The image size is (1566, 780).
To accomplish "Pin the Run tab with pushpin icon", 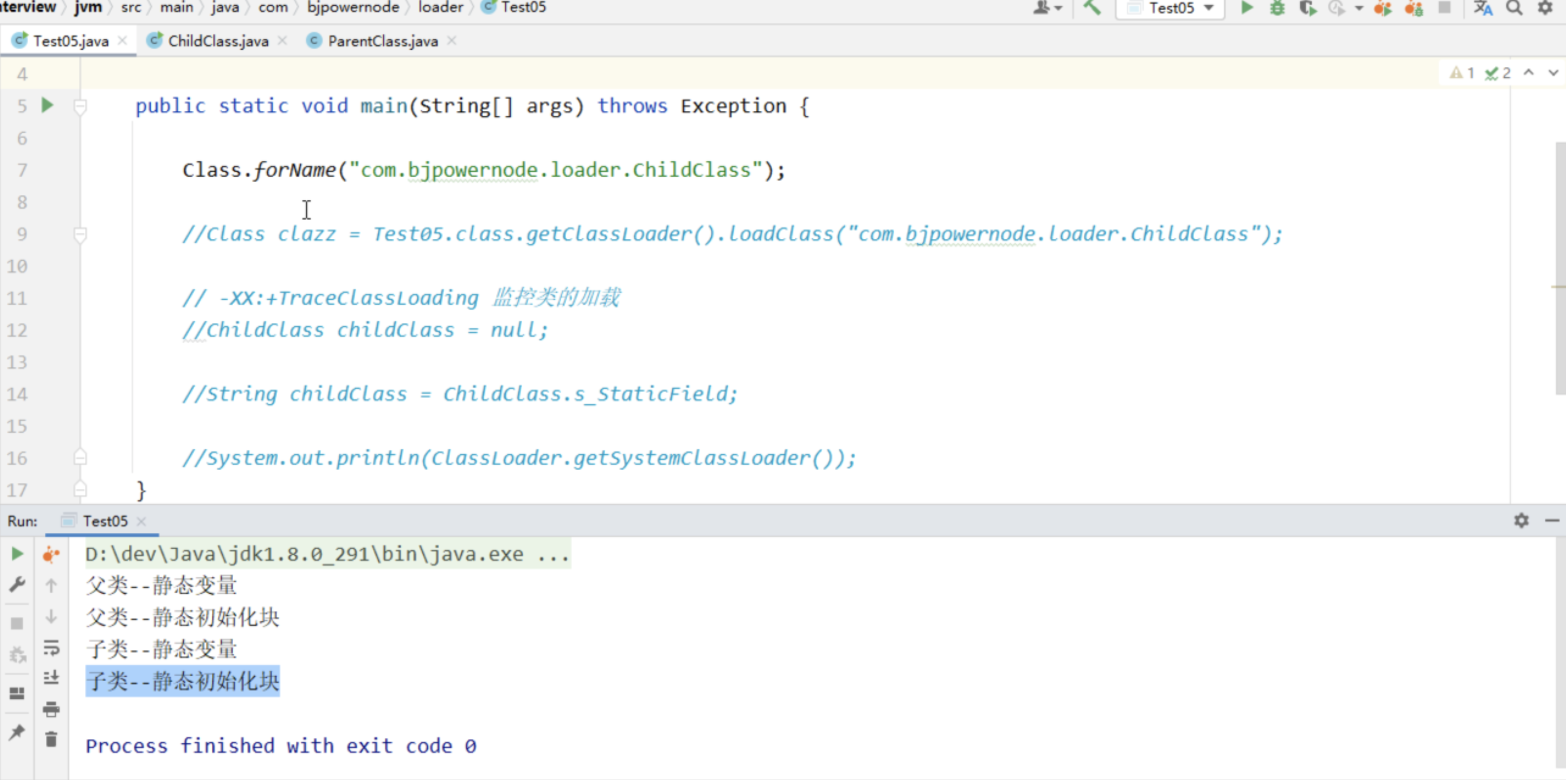I will point(17,733).
